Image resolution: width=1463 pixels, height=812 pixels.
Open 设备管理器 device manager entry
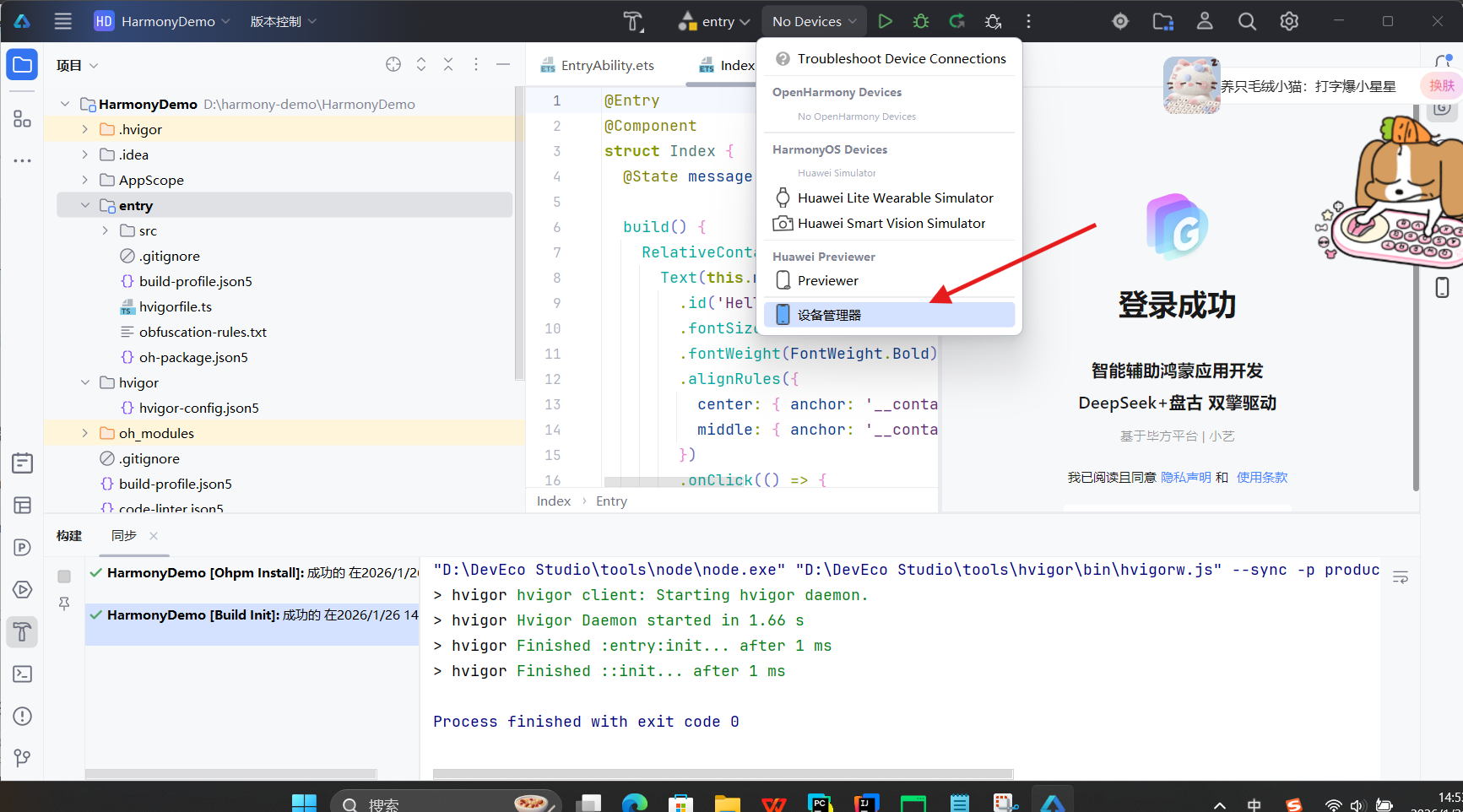[890, 315]
